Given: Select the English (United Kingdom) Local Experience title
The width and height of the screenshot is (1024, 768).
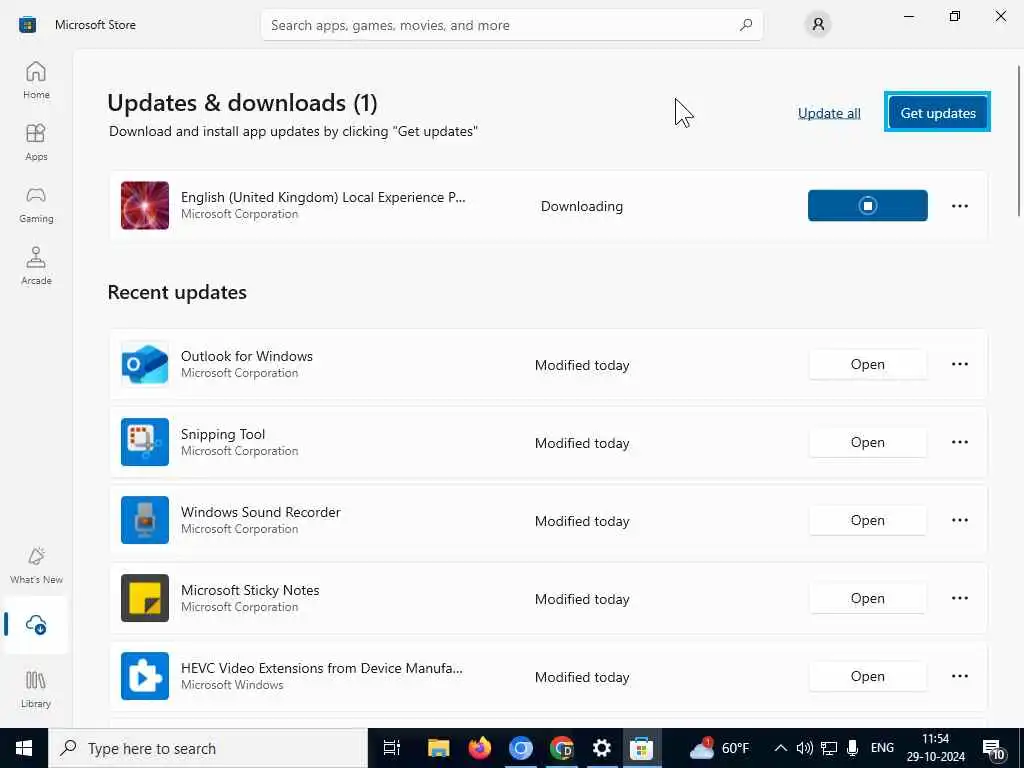Looking at the screenshot, I should (323, 197).
